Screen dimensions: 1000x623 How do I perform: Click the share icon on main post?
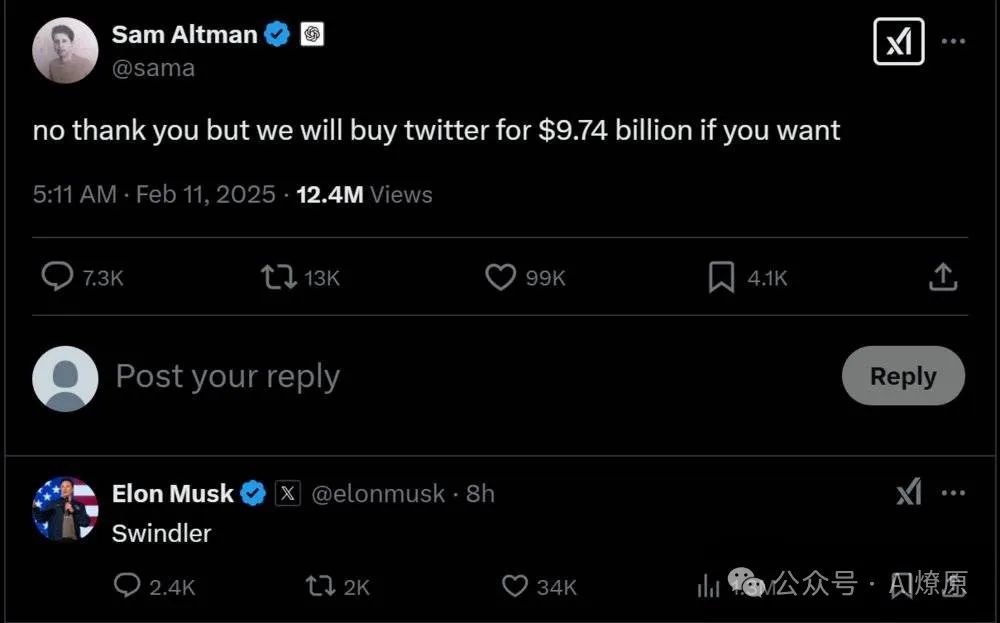pos(943,277)
